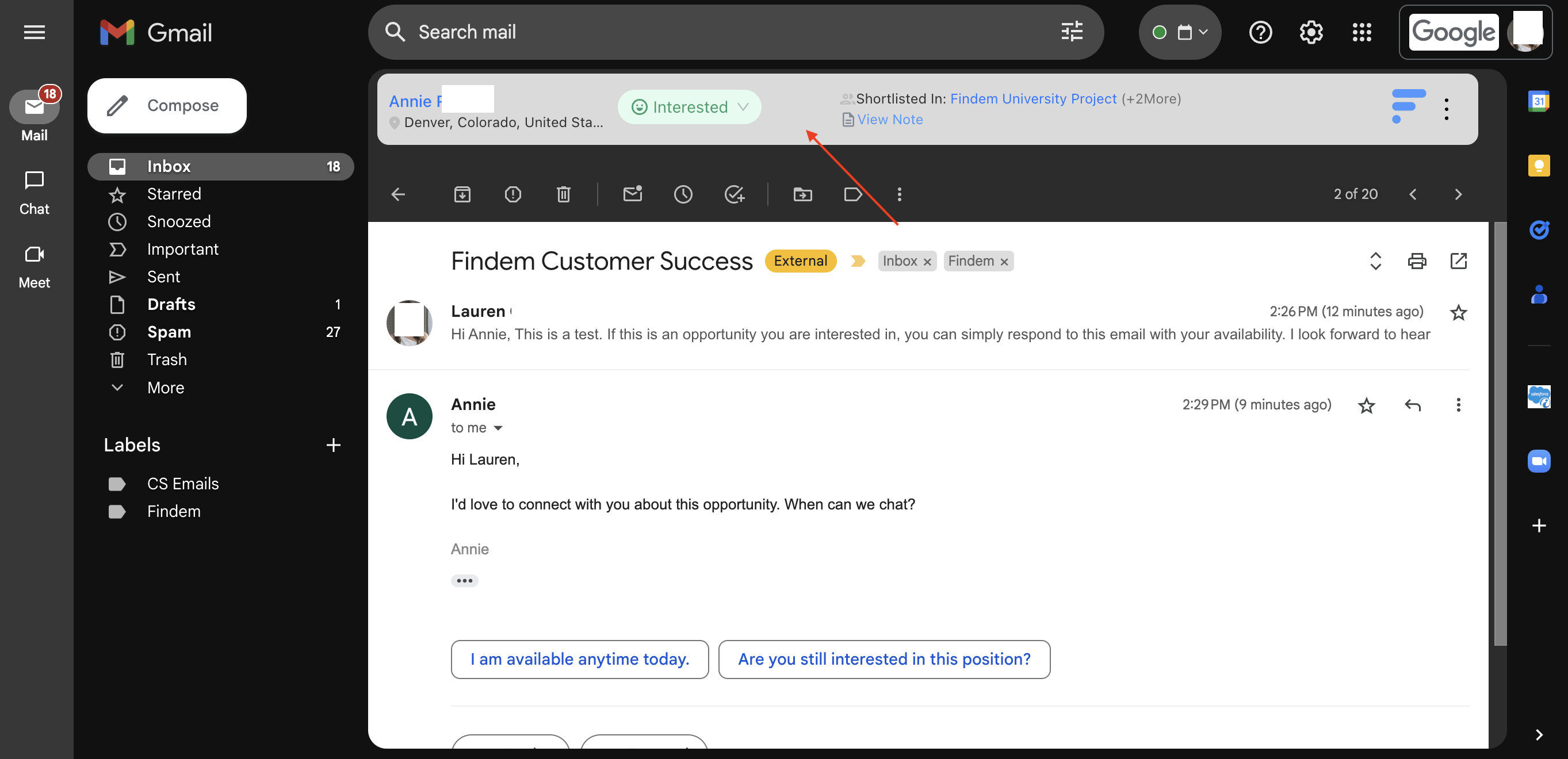The image size is (1568, 759).
Task: Add the email to Tasks
Action: (x=734, y=194)
